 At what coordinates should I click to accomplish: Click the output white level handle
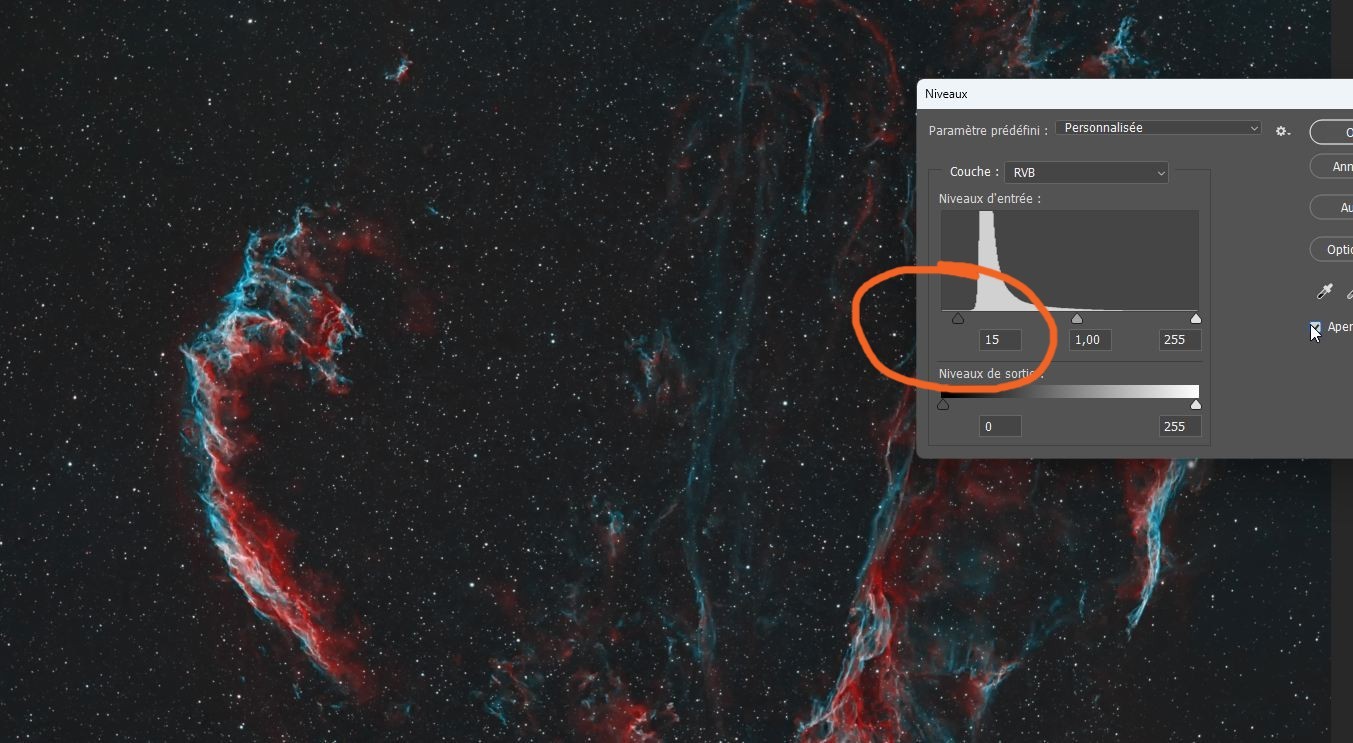click(x=1196, y=405)
